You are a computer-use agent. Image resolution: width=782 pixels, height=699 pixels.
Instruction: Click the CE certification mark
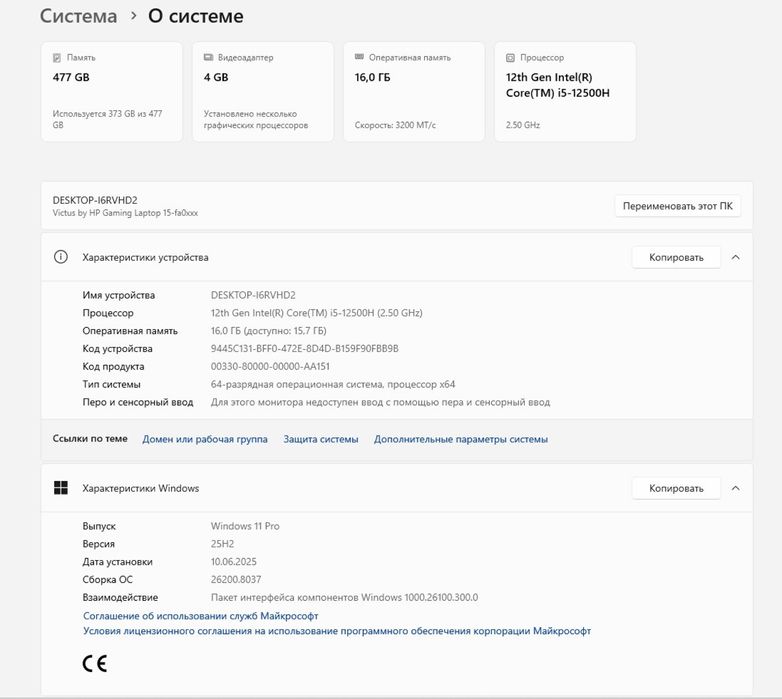coord(95,662)
